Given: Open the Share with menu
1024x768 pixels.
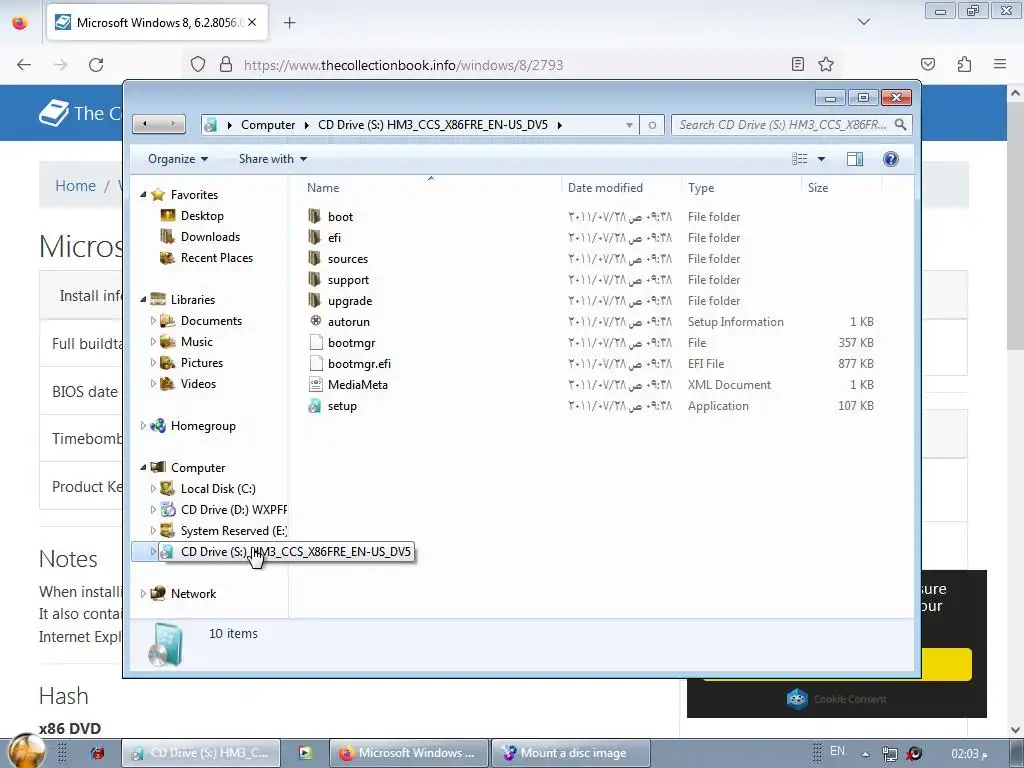Looking at the screenshot, I should click(x=272, y=159).
